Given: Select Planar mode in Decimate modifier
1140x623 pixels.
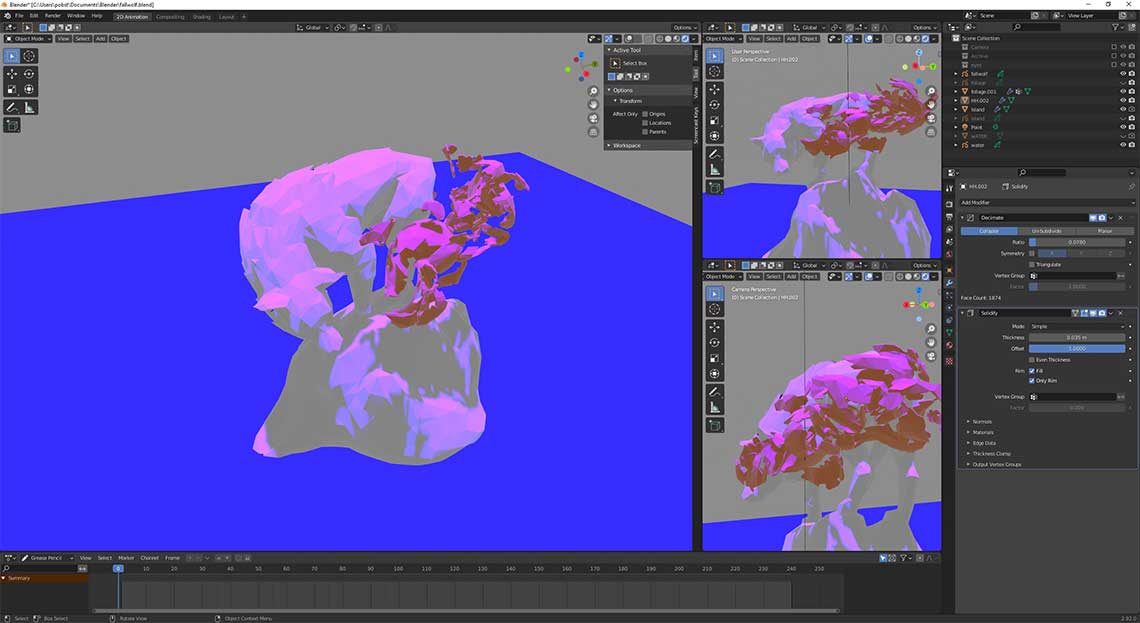Looking at the screenshot, I should click(1104, 231).
